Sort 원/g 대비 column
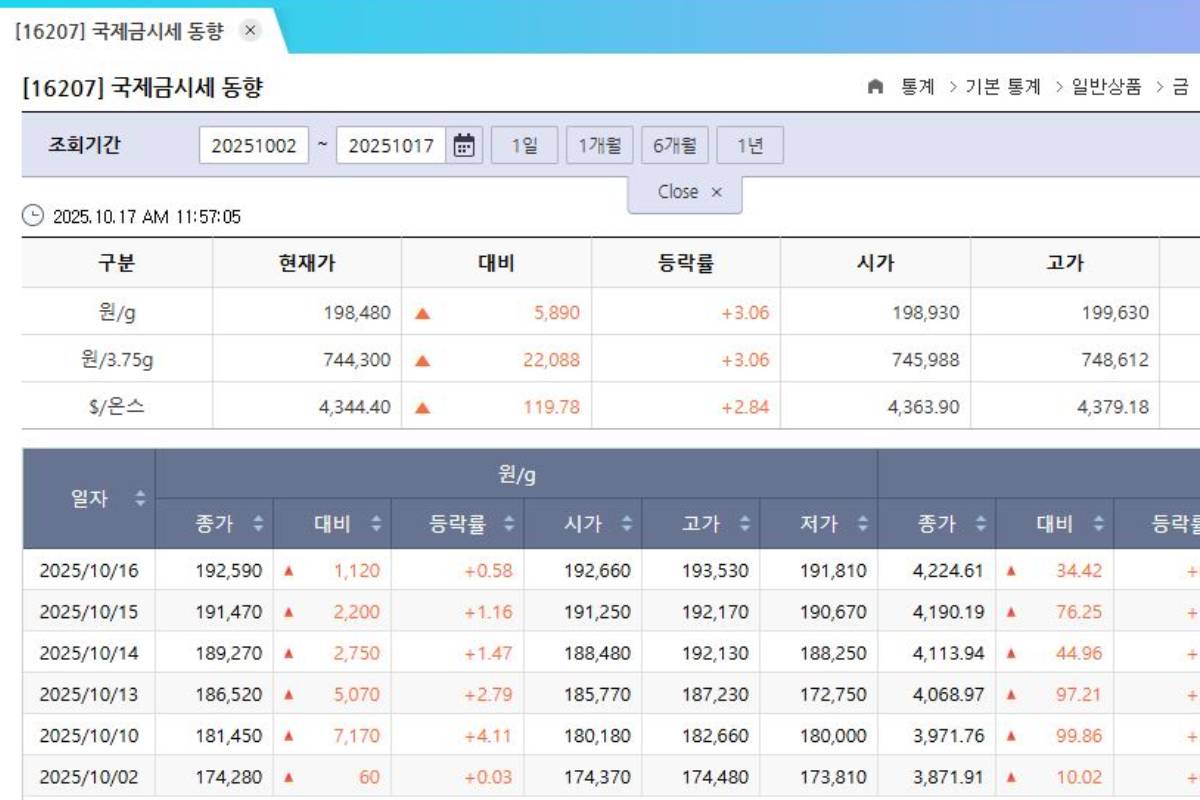This screenshot has height=800, width=1200. [x=376, y=523]
